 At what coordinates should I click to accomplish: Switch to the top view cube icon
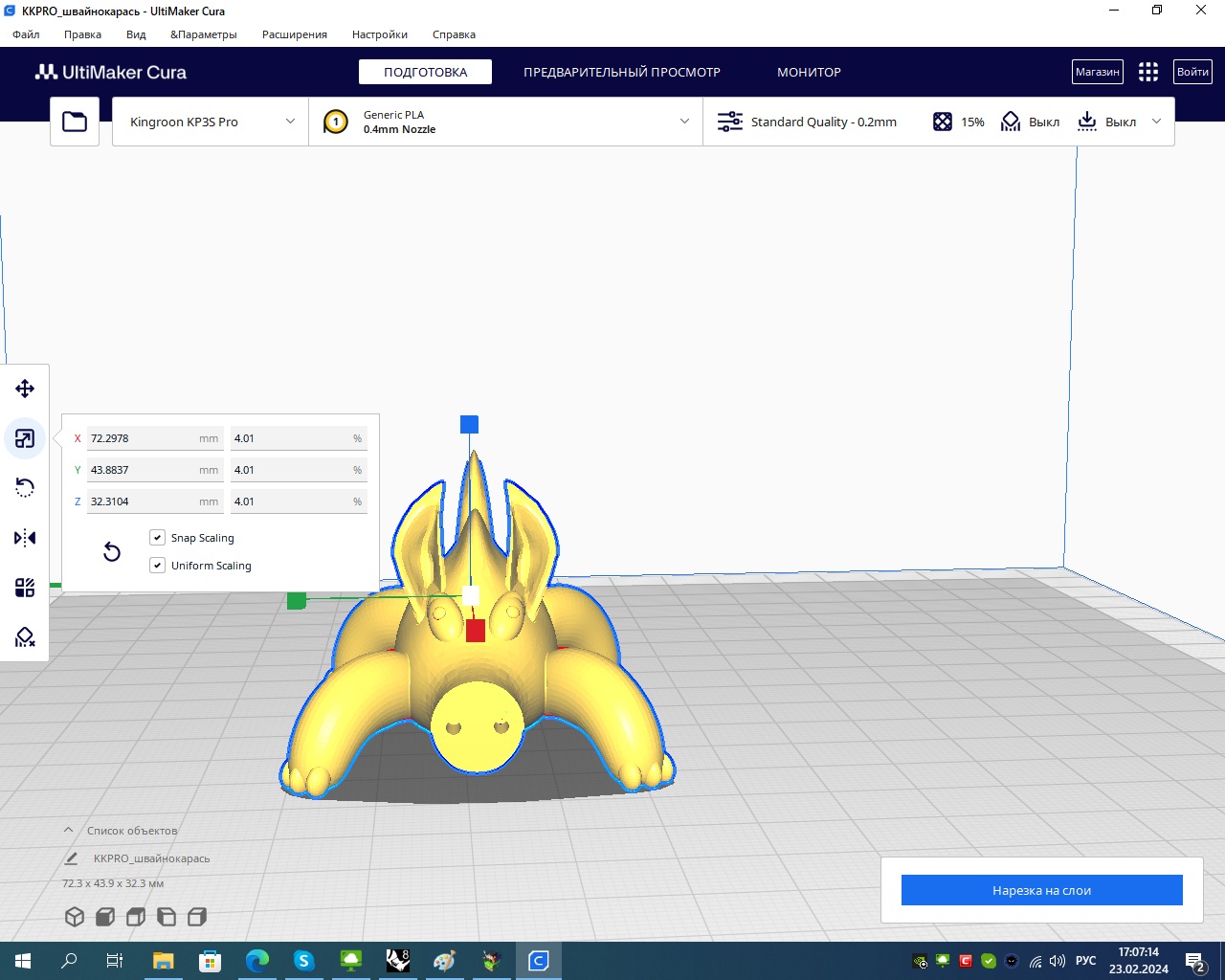(136, 917)
